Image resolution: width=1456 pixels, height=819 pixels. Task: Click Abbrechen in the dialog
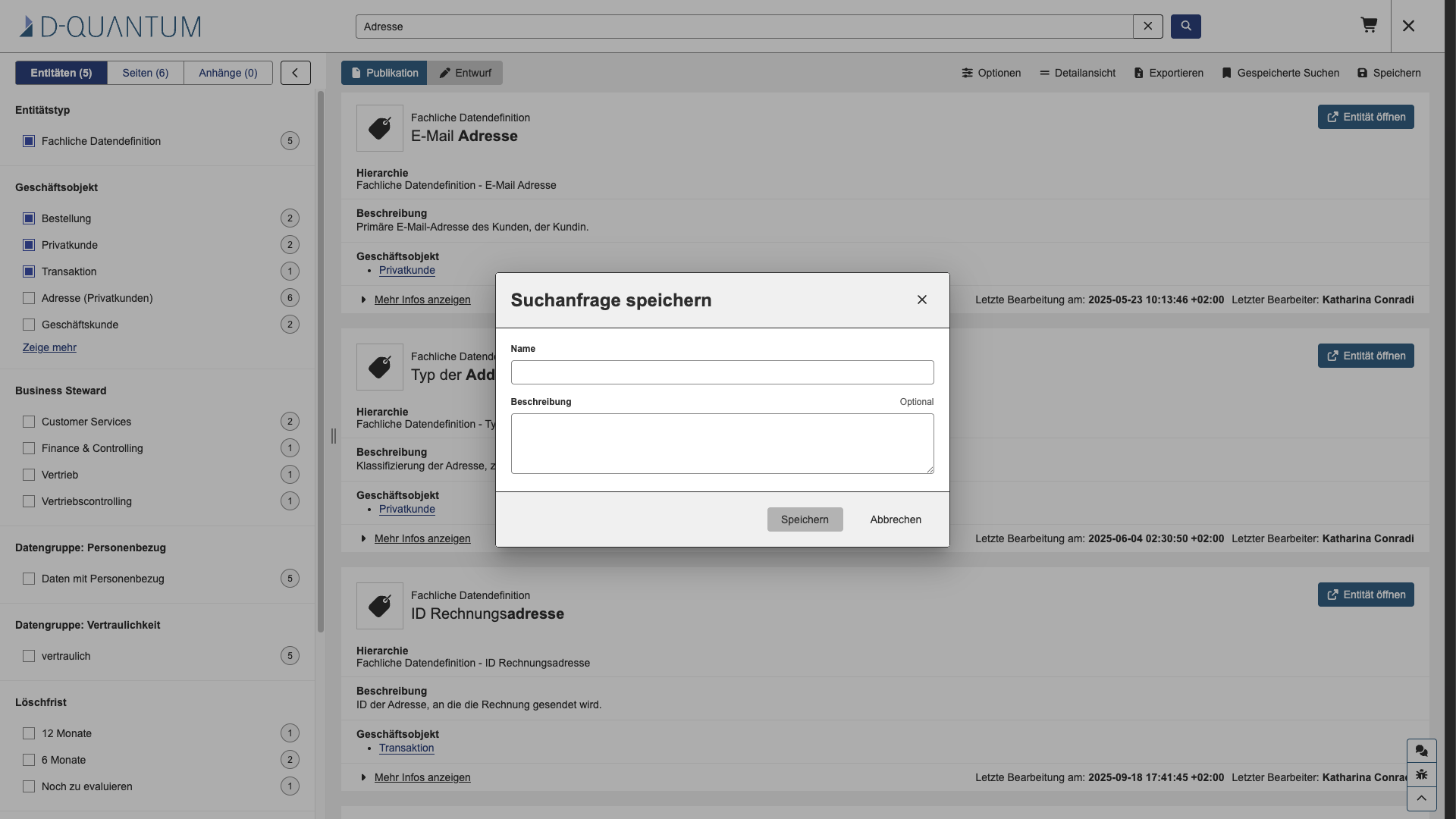896,519
